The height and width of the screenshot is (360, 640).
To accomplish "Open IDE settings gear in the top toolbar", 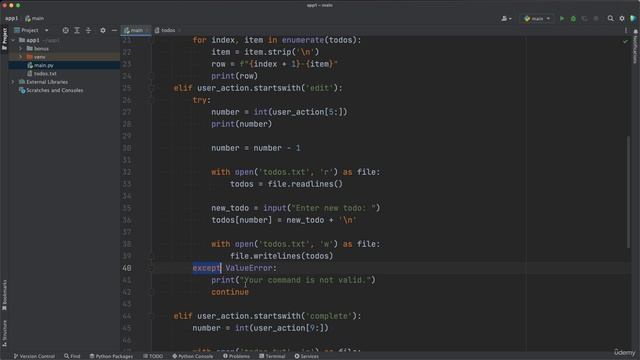I will tap(622, 18).
